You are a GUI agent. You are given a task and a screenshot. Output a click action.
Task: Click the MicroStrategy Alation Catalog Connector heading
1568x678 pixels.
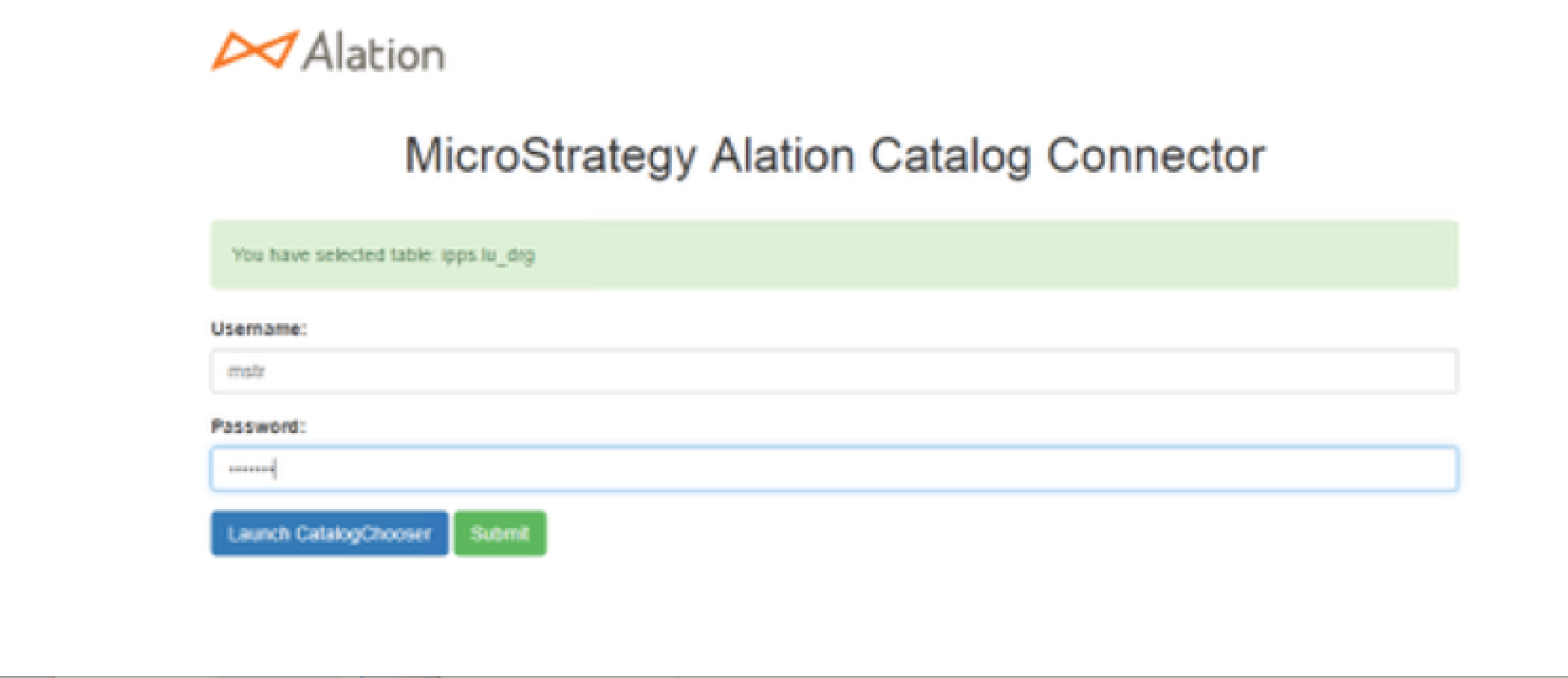pyautogui.click(x=834, y=156)
